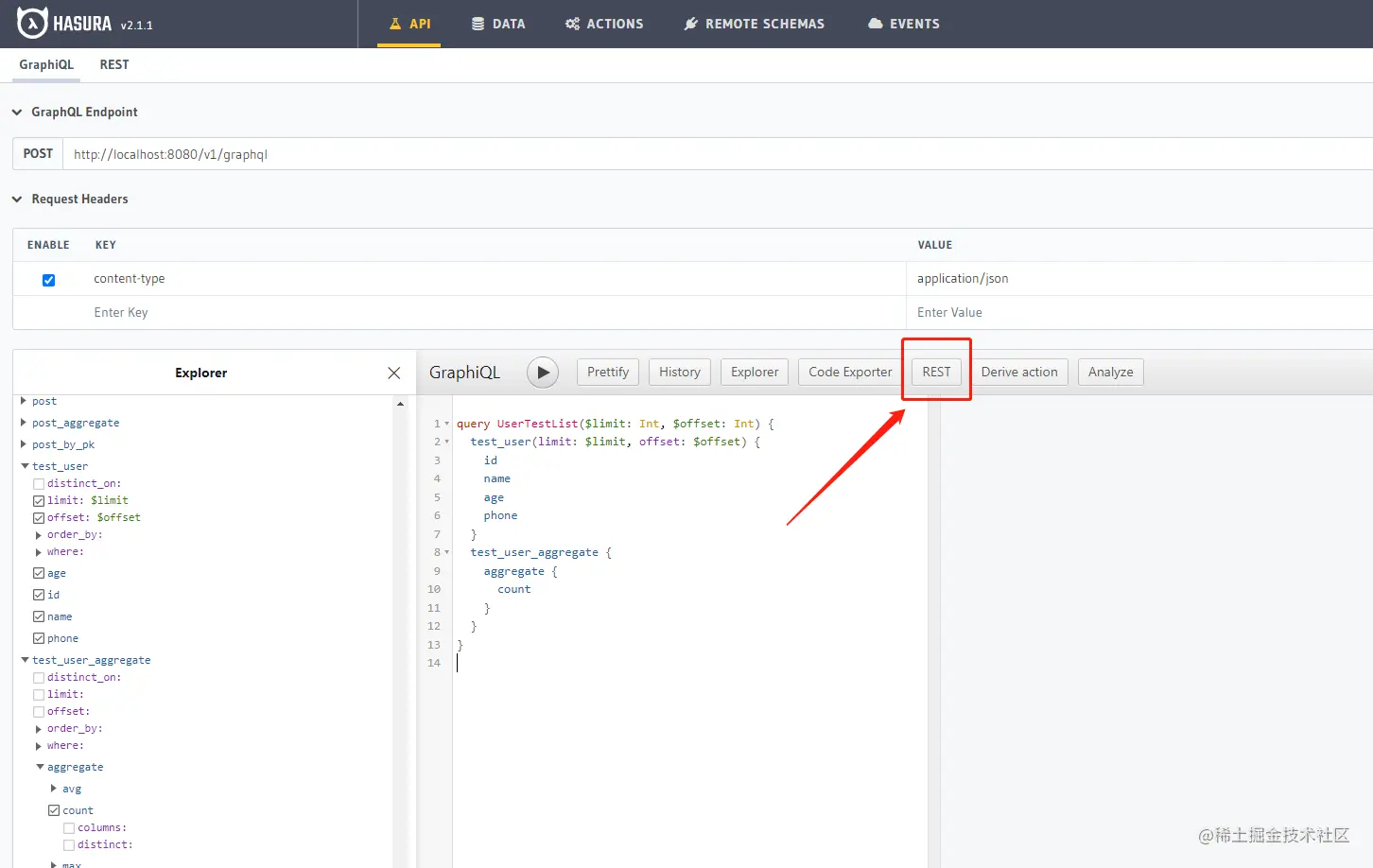The height and width of the screenshot is (868, 1373).
Task: Fold the query at editor line 1
Action: pos(447,424)
